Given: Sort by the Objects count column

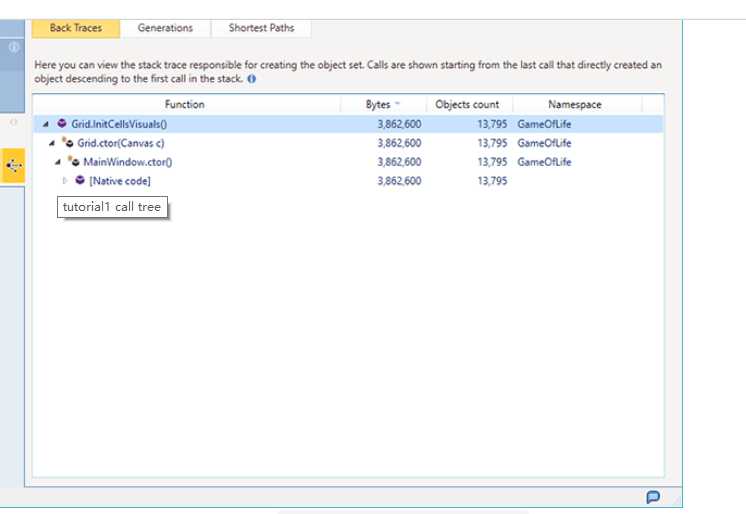Looking at the screenshot, I should click(x=467, y=104).
